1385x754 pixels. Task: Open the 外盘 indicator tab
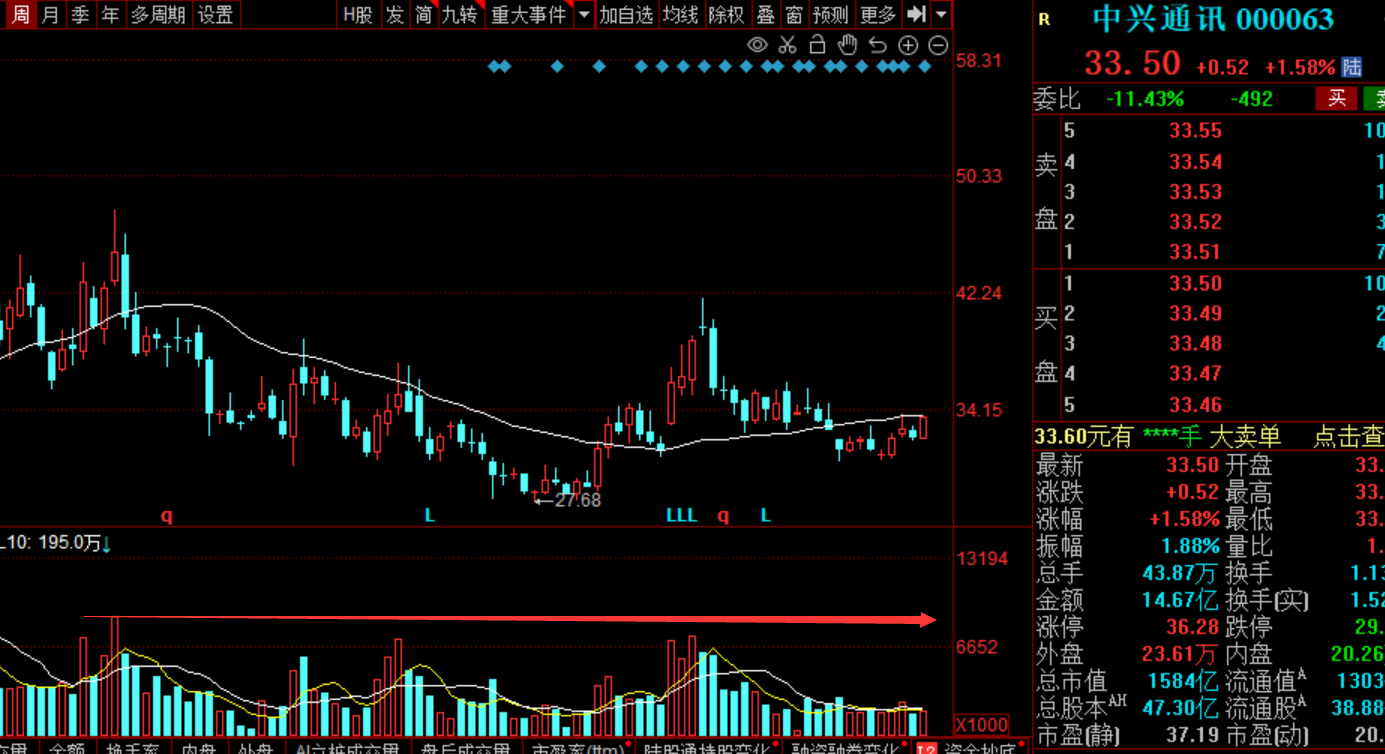coord(255,748)
